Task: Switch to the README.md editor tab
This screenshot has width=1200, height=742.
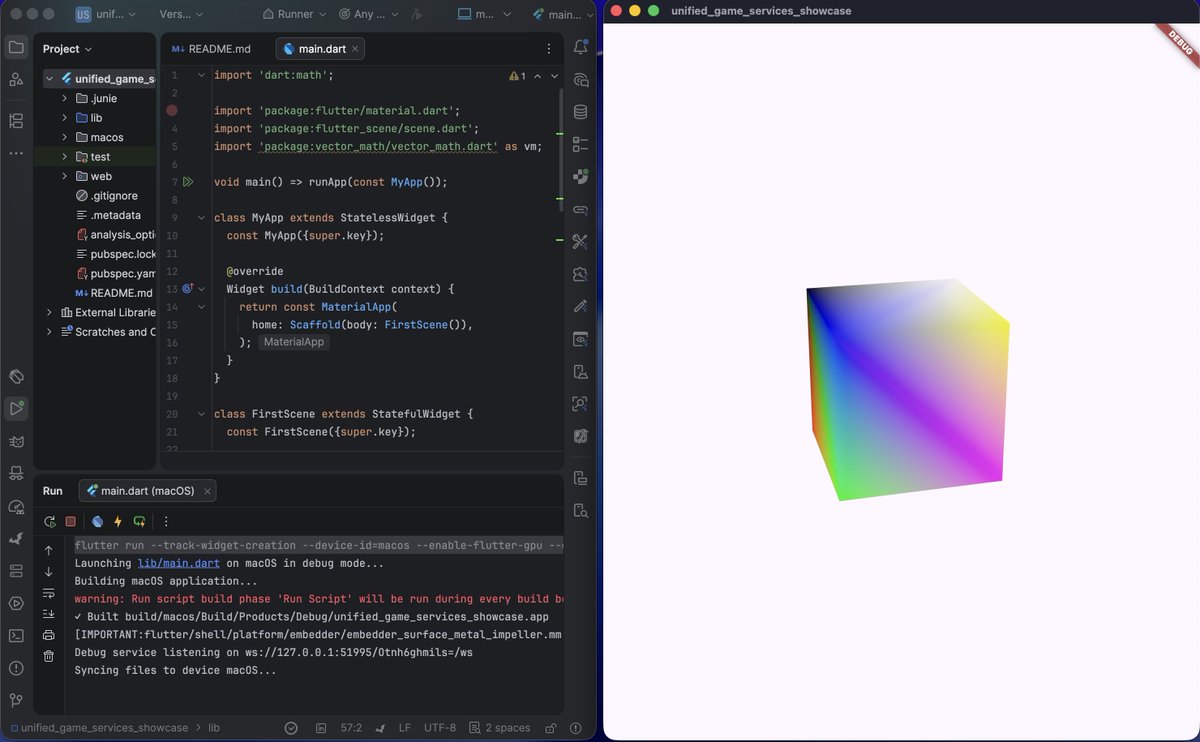Action: (211, 48)
